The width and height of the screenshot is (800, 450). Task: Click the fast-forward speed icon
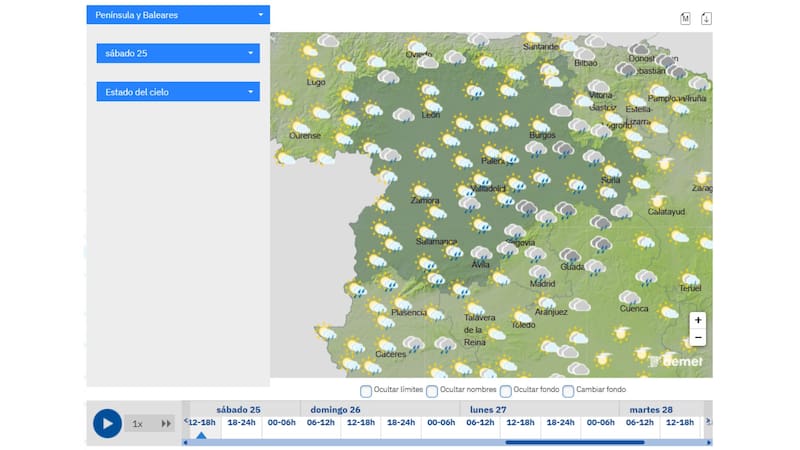coord(166,423)
